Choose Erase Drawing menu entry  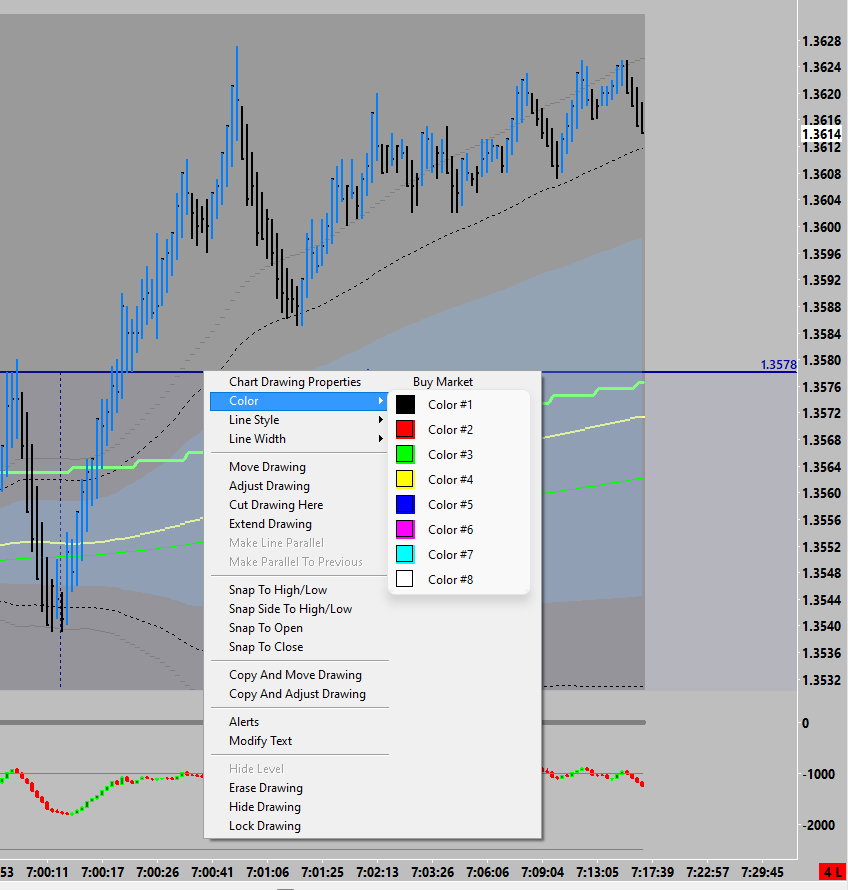pos(265,788)
